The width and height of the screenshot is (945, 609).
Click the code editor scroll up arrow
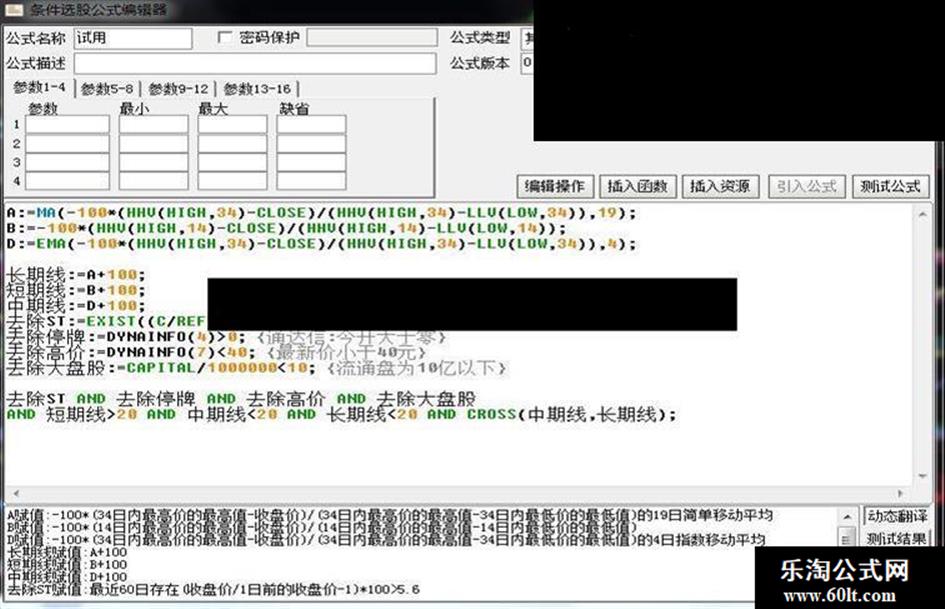click(x=923, y=214)
